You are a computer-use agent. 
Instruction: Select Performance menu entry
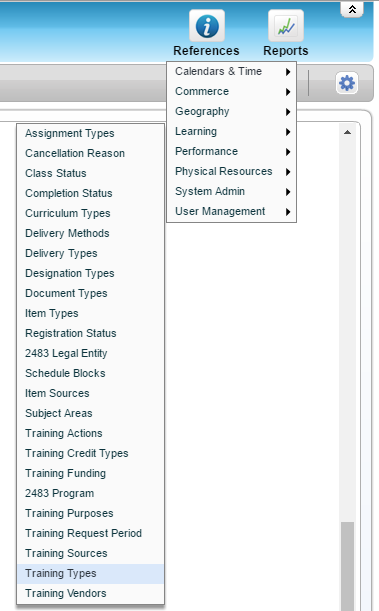point(231,152)
